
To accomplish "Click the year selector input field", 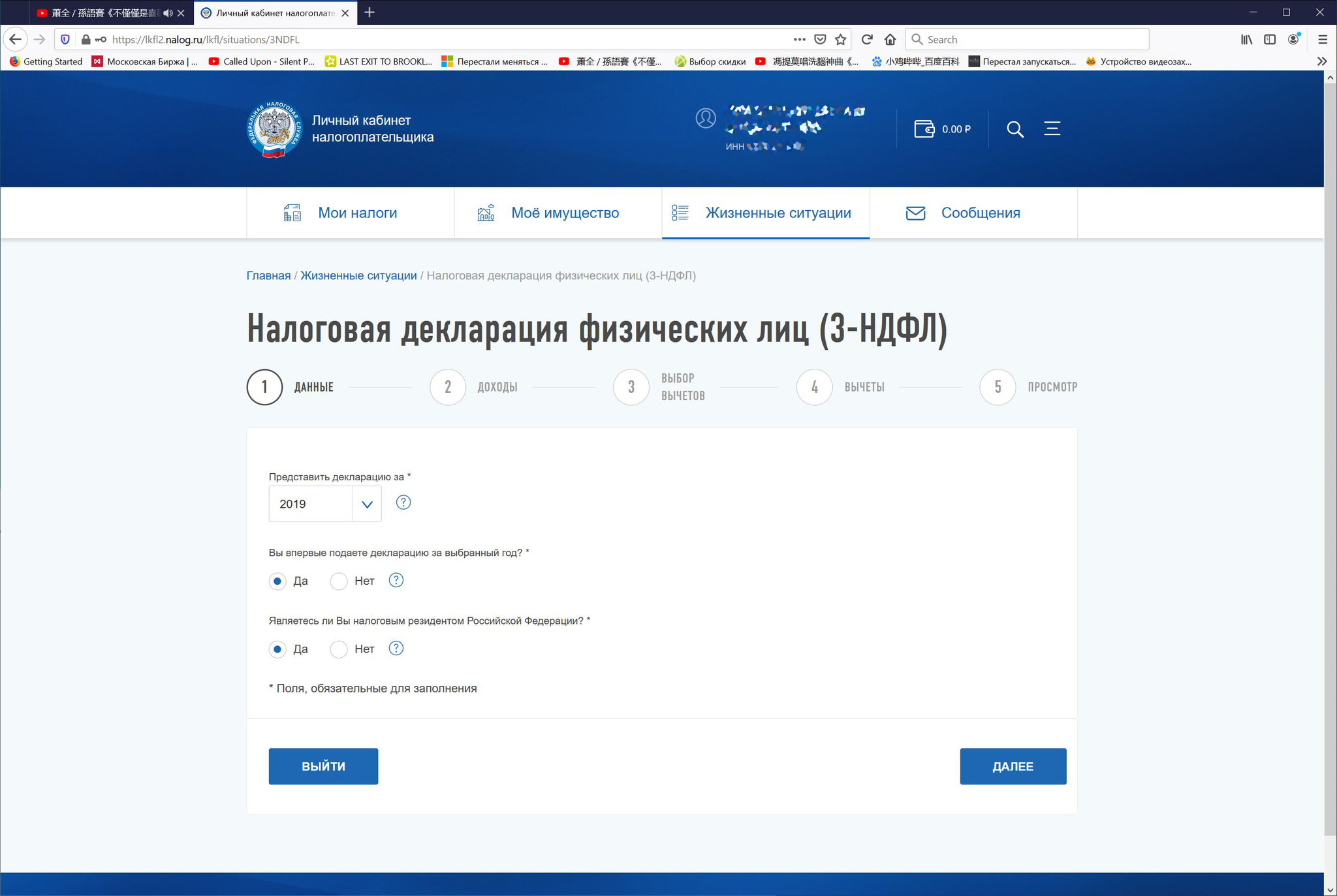I will point(324,504).
